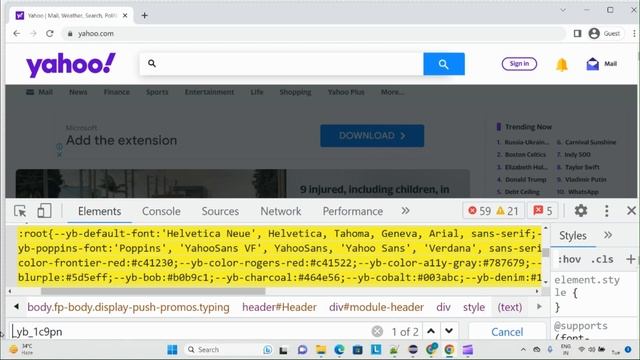Click the highlighted :root CSS text

280,256
